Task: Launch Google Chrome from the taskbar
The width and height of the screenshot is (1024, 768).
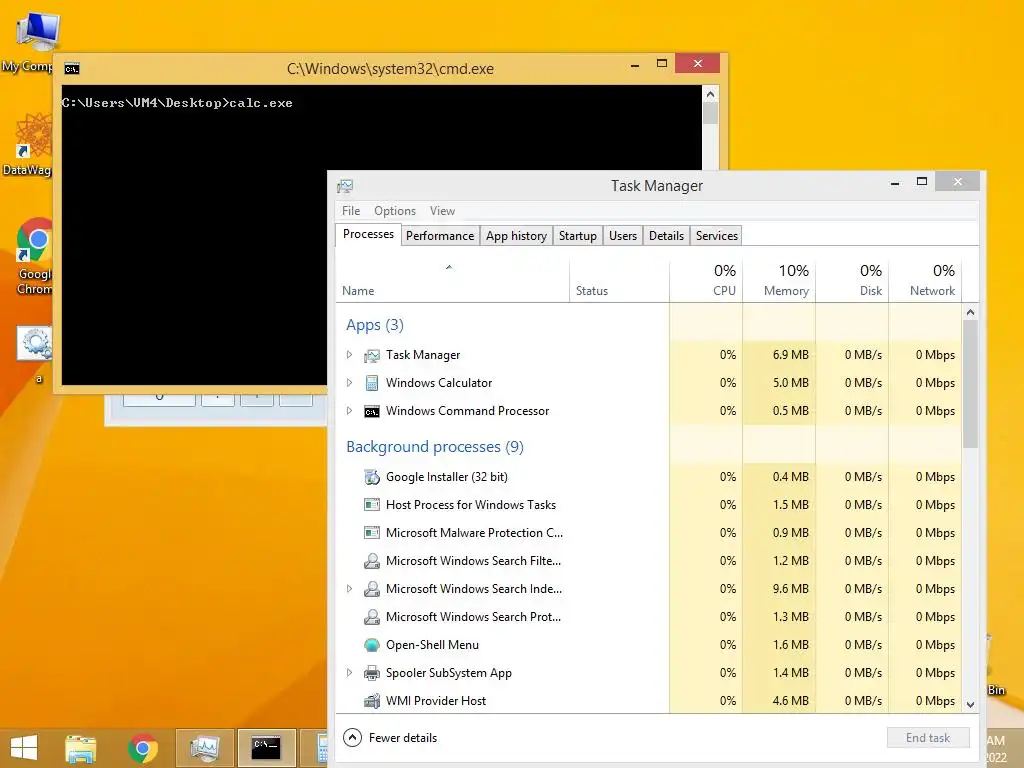Action: click(x=143, y=748)
